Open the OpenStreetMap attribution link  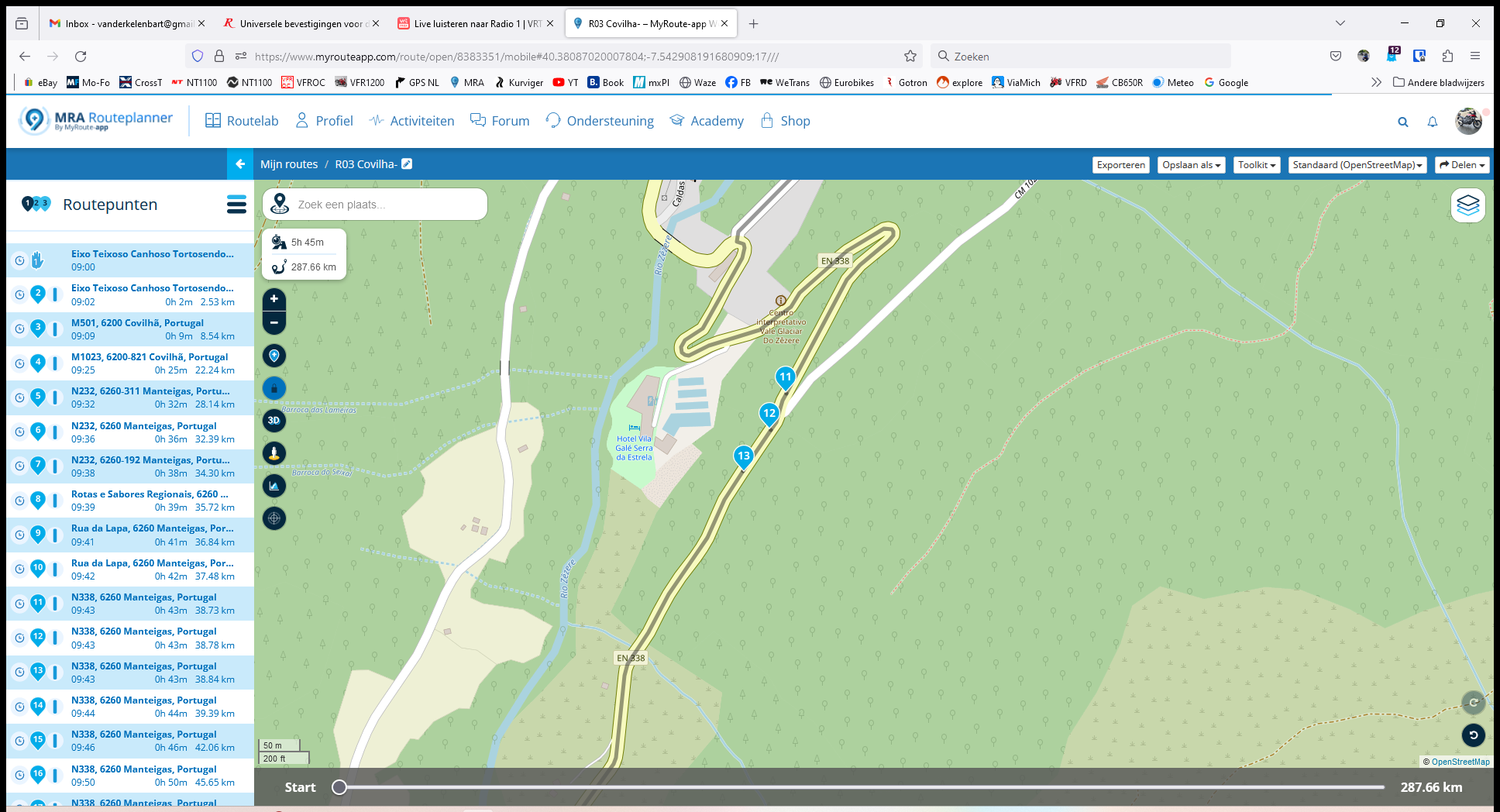[x=1460, y=762]
